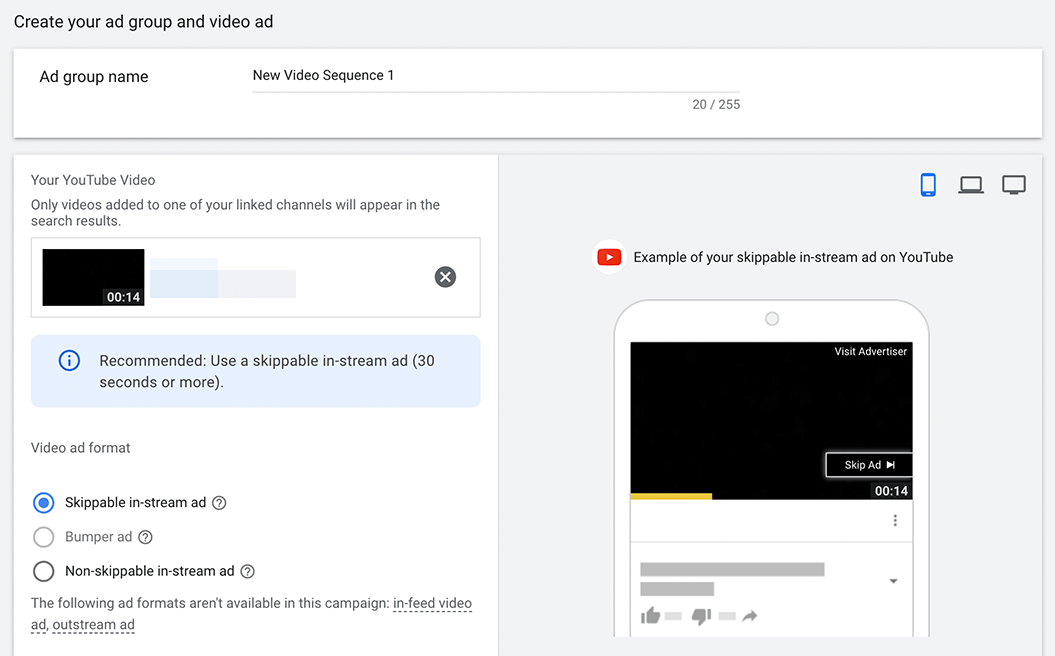The height and width of the screenshot is (656, 1055).
Task: Select Skippable in-stream ad format
Action: coord(44,503)
